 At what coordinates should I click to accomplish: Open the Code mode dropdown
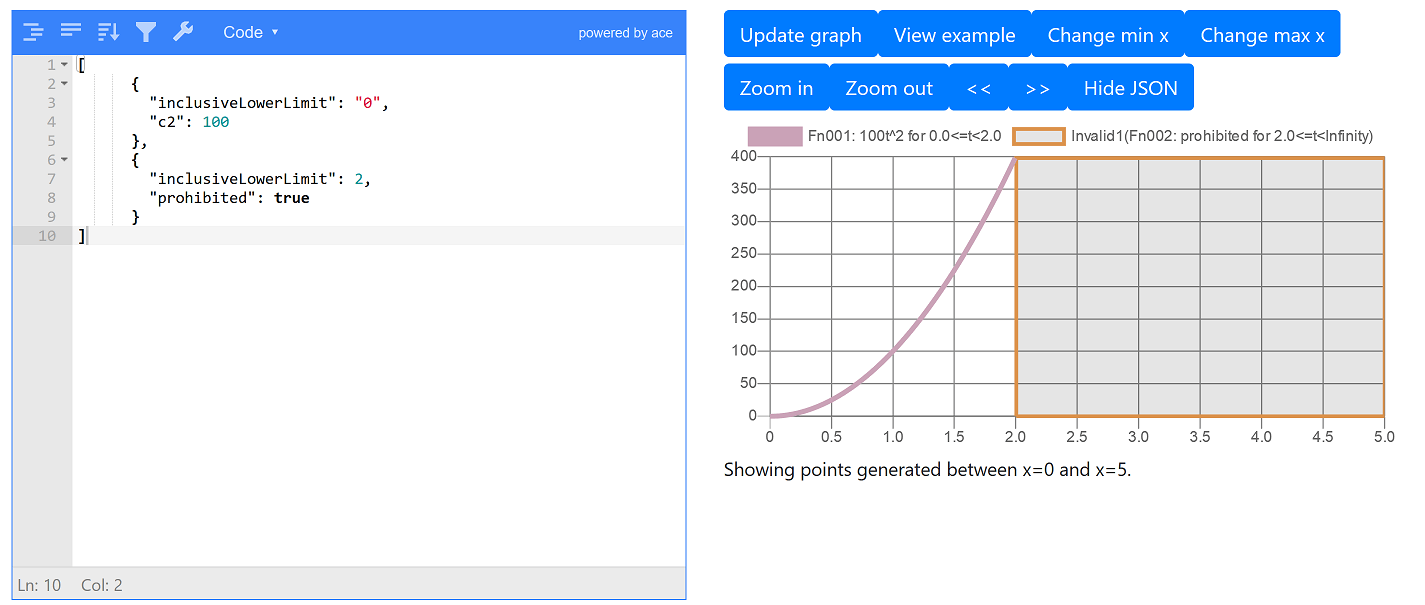click(x=250, y=32)
